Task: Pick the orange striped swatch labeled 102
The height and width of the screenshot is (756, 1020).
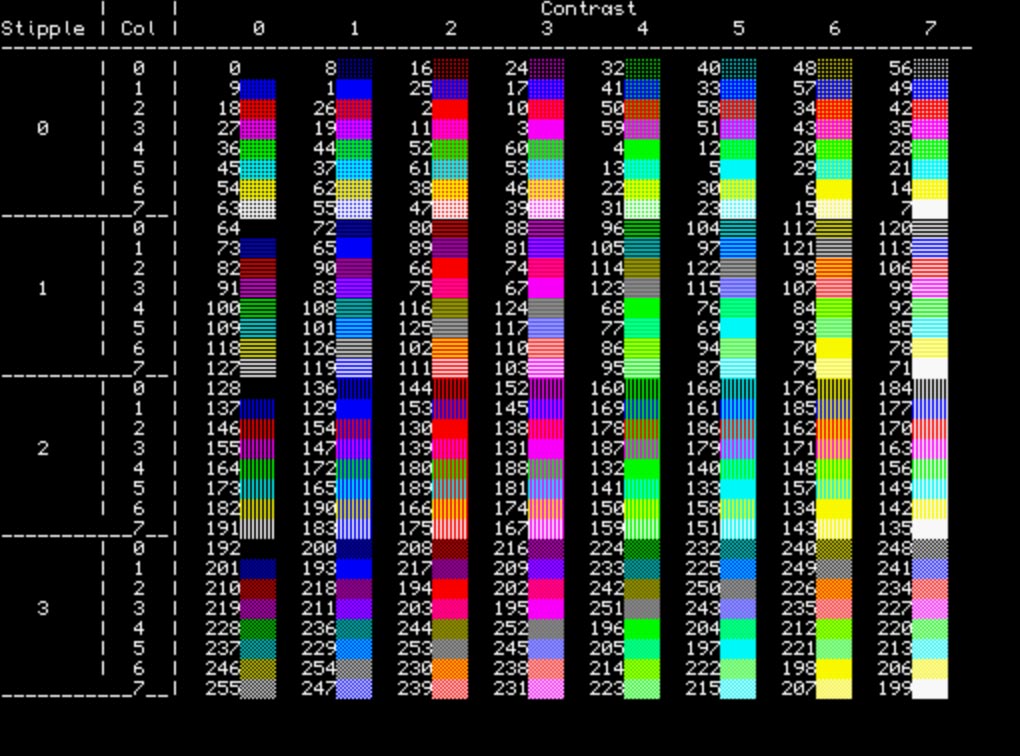Action: (x=450, y=349)
